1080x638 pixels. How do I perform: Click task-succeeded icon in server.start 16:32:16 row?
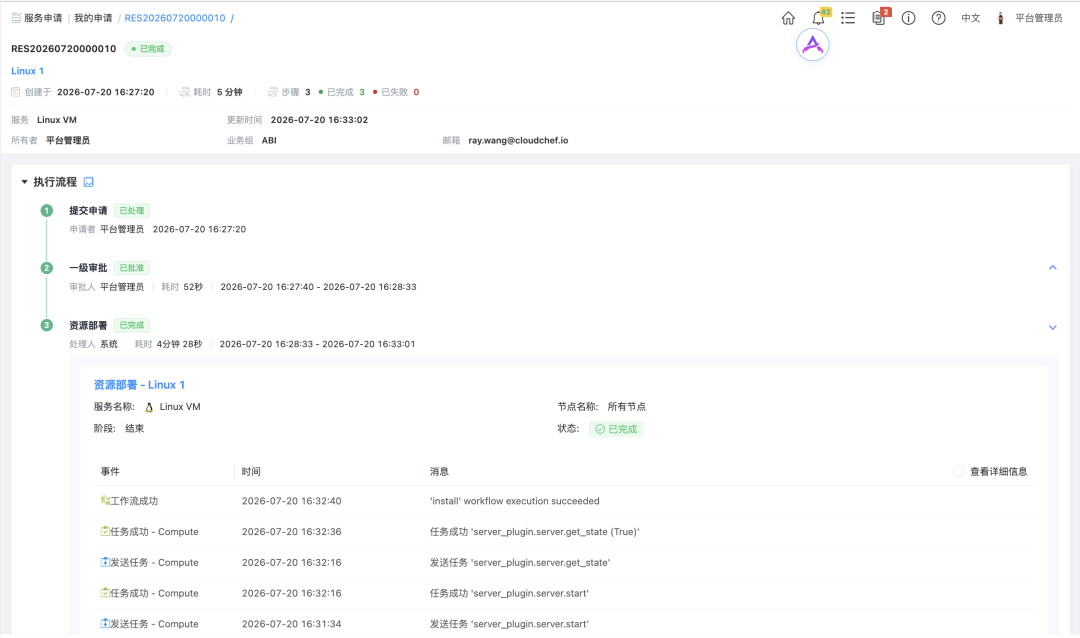coord(105,593)
